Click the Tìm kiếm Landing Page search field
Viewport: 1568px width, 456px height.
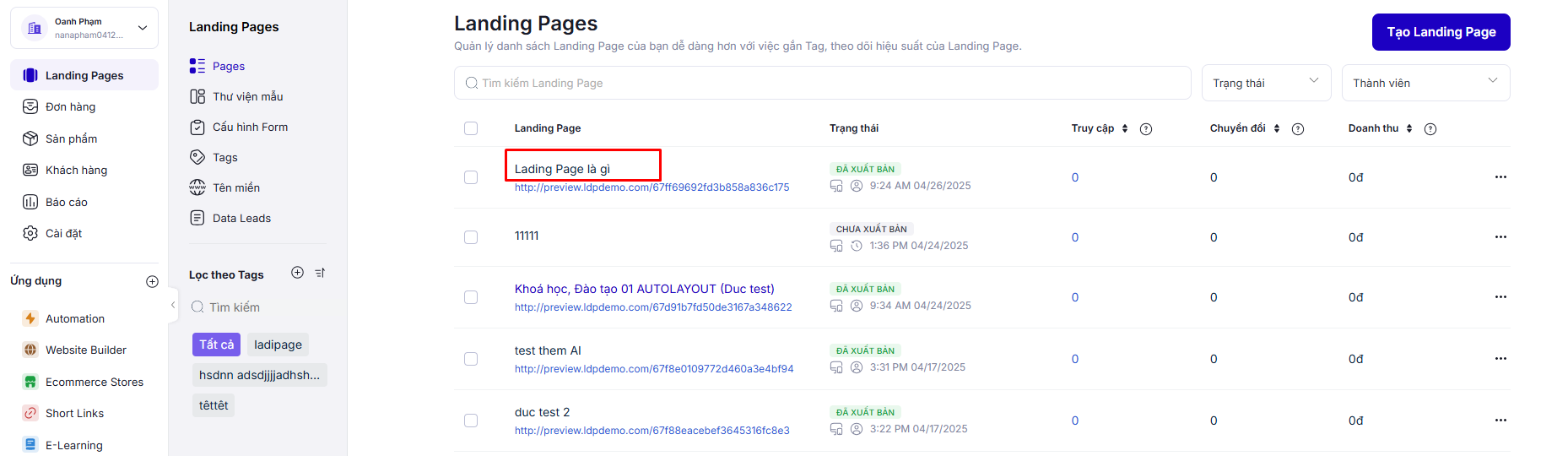click(823, 83)
